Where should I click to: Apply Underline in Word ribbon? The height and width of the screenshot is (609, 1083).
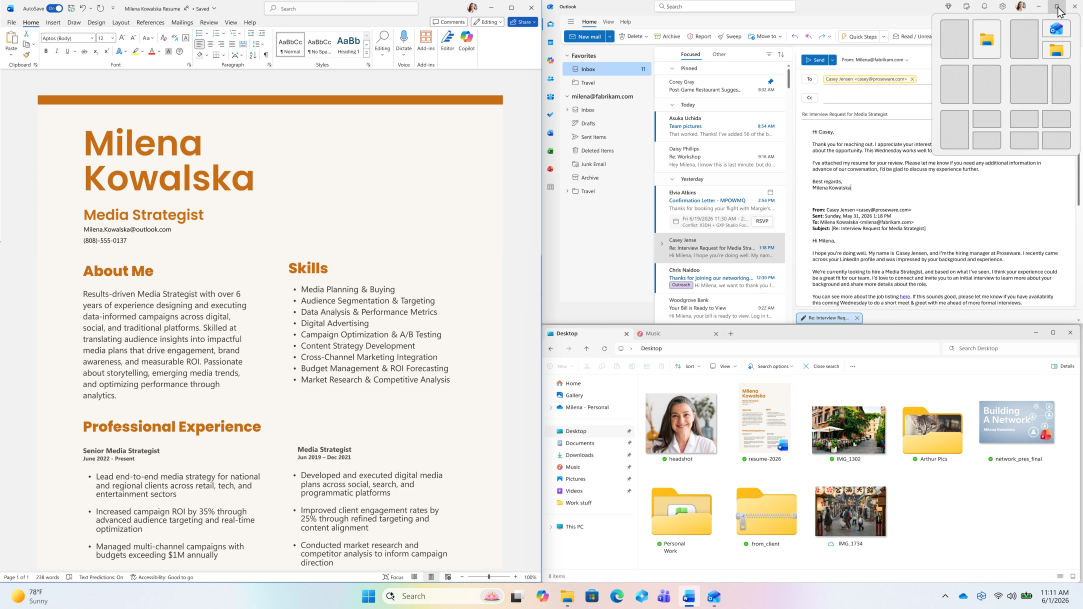(x=67, y=51)
